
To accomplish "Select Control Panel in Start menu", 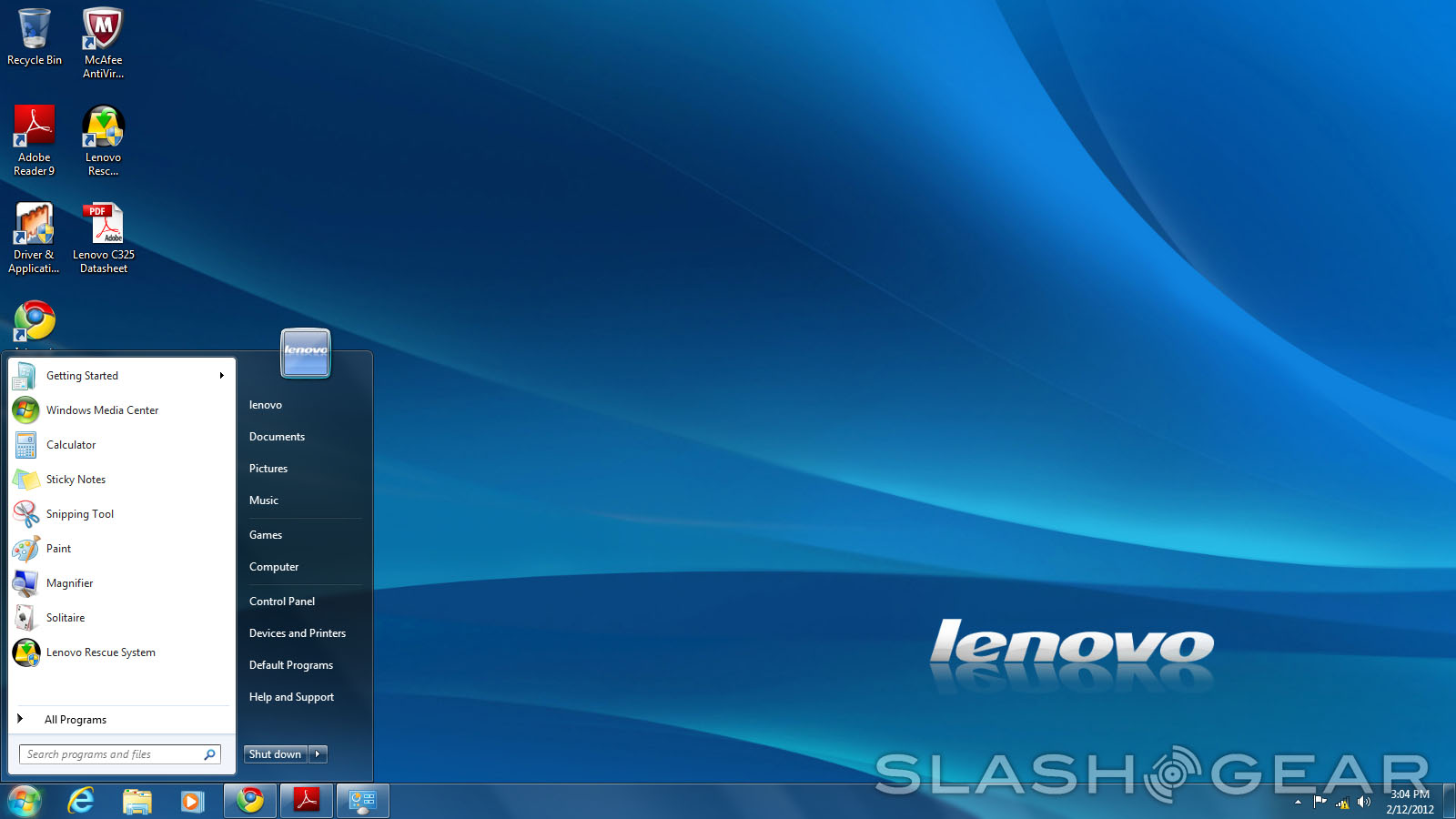I will tap(282, 602).
